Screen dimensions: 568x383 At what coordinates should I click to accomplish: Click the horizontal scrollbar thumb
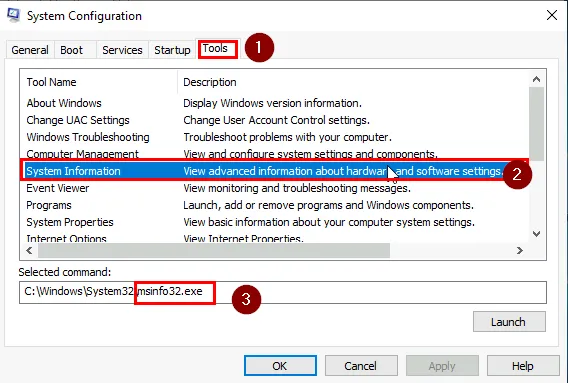pyautogui.click(x=214, y=250)
